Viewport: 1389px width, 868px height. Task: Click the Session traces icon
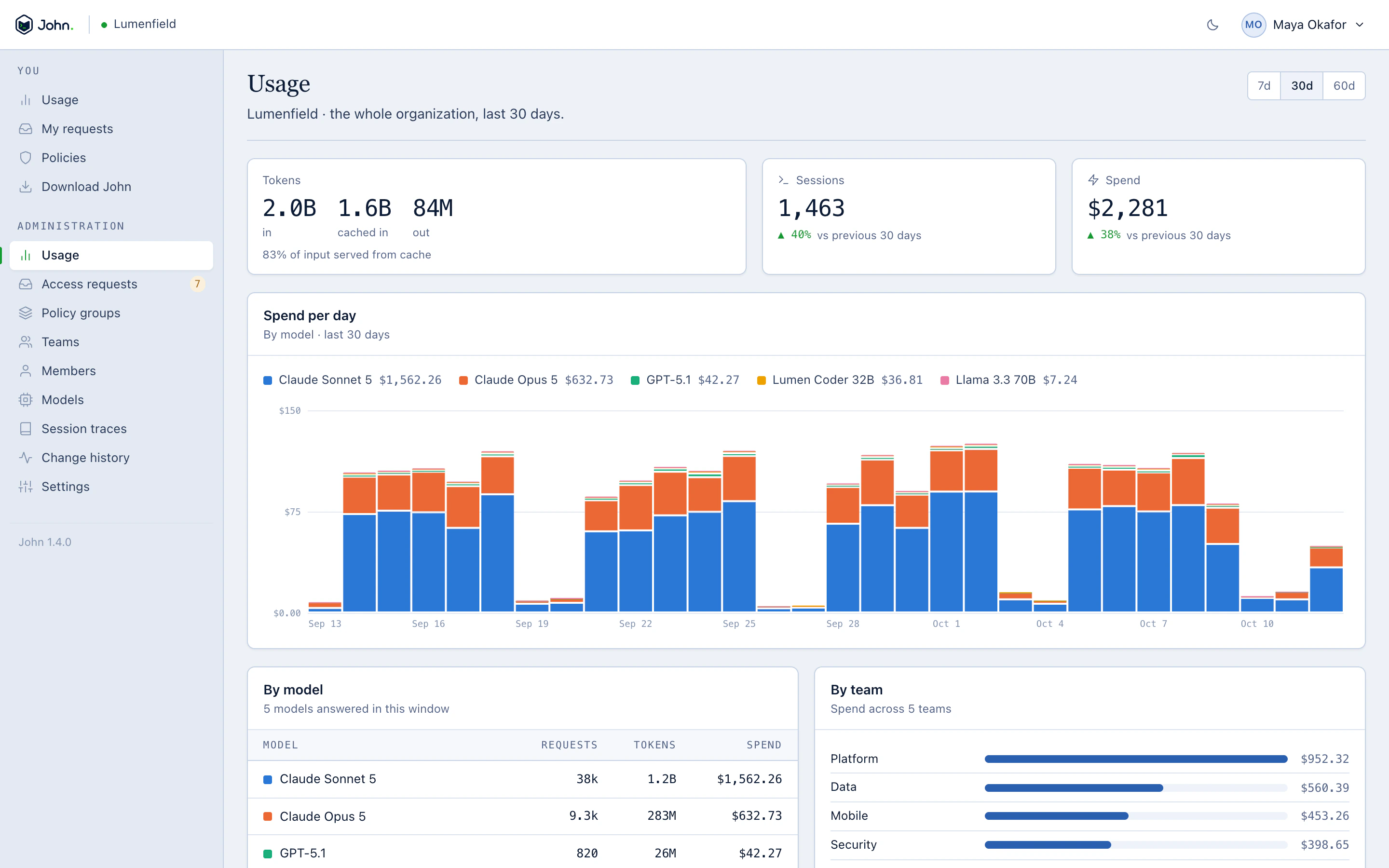25,429
